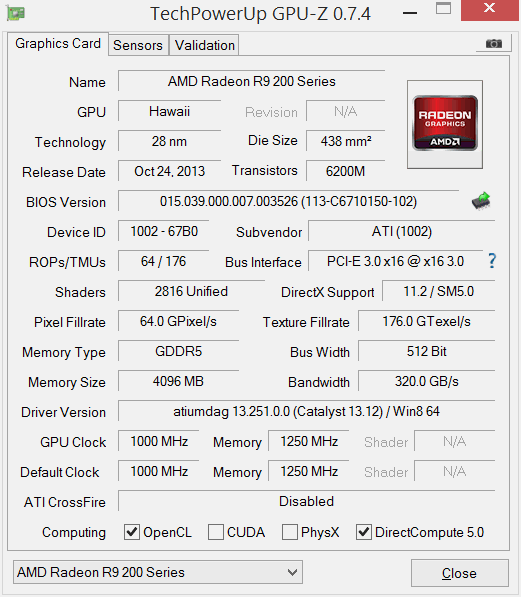This screenshot has width=521, height=597.
Task: Click the Bus Interface question mark
Action: 492,261
